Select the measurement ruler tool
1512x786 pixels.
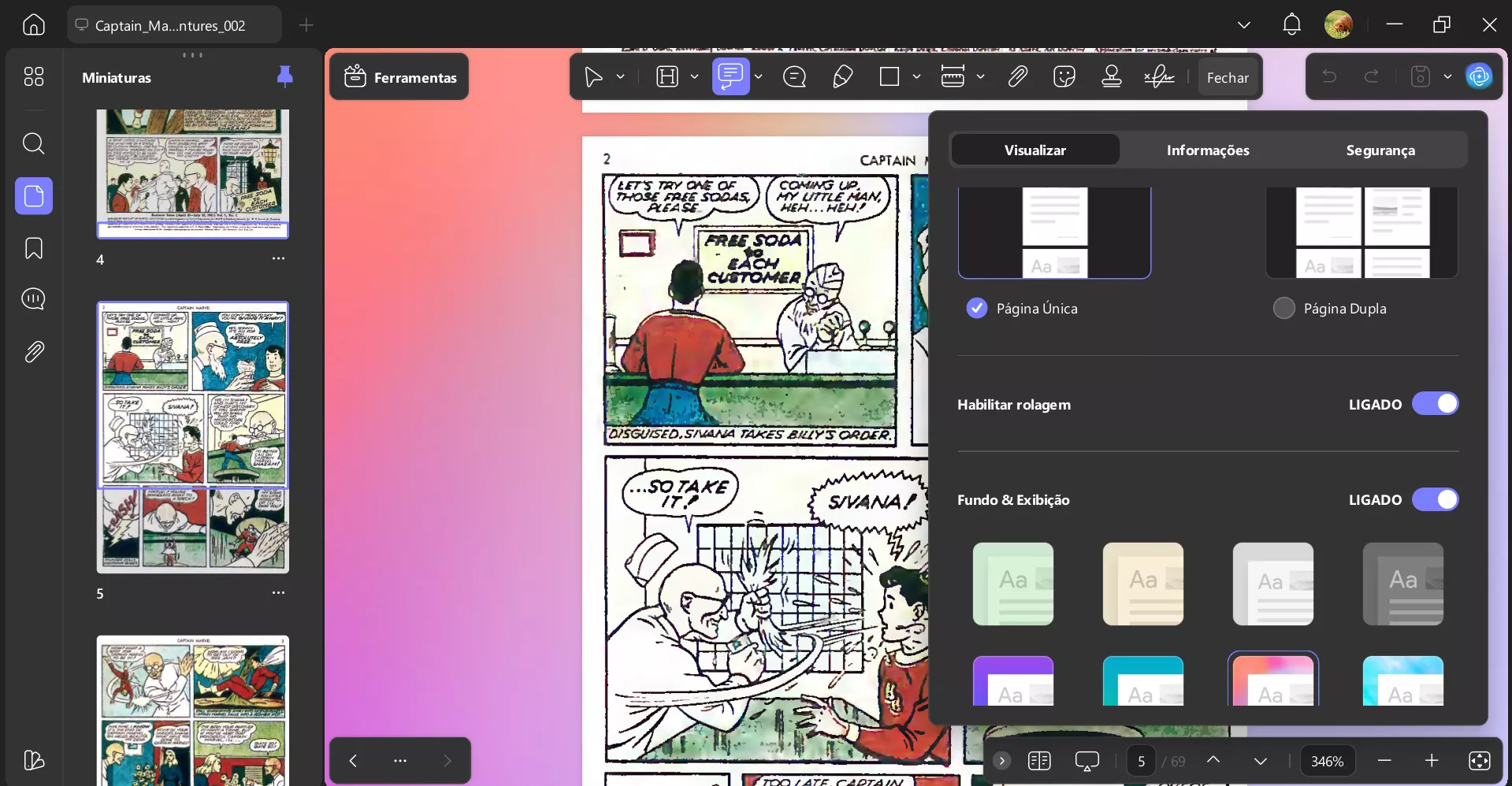(953, 76)
